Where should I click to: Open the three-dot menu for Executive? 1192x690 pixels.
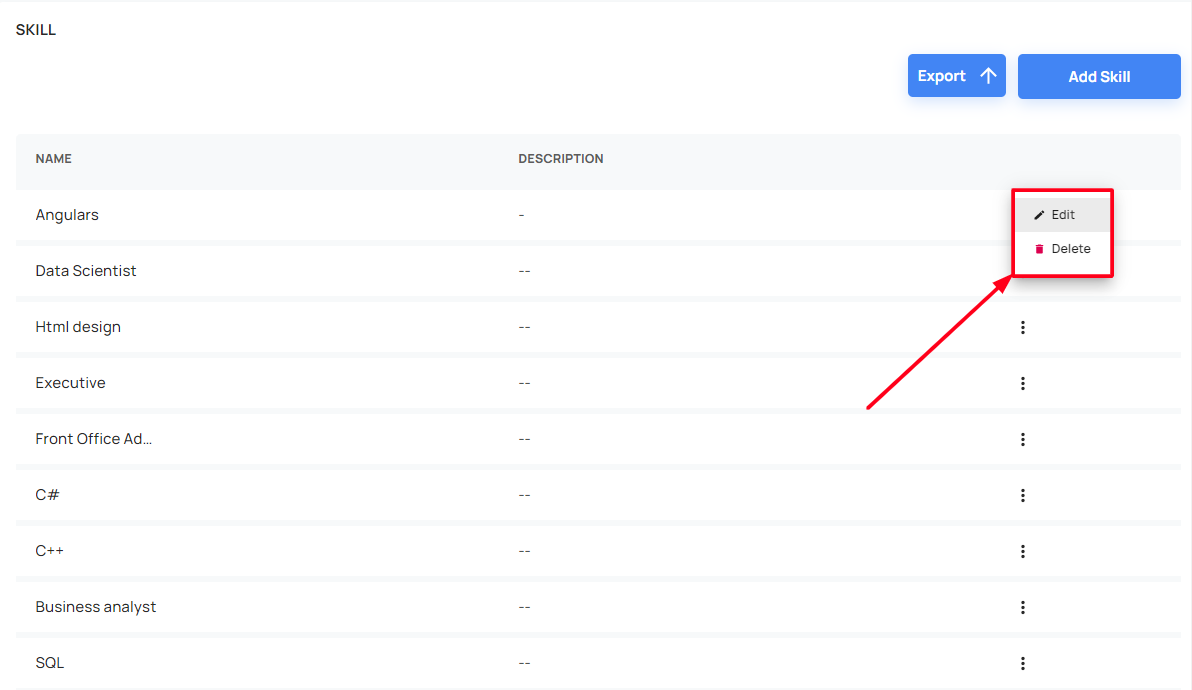click(x=1022, y=384)
